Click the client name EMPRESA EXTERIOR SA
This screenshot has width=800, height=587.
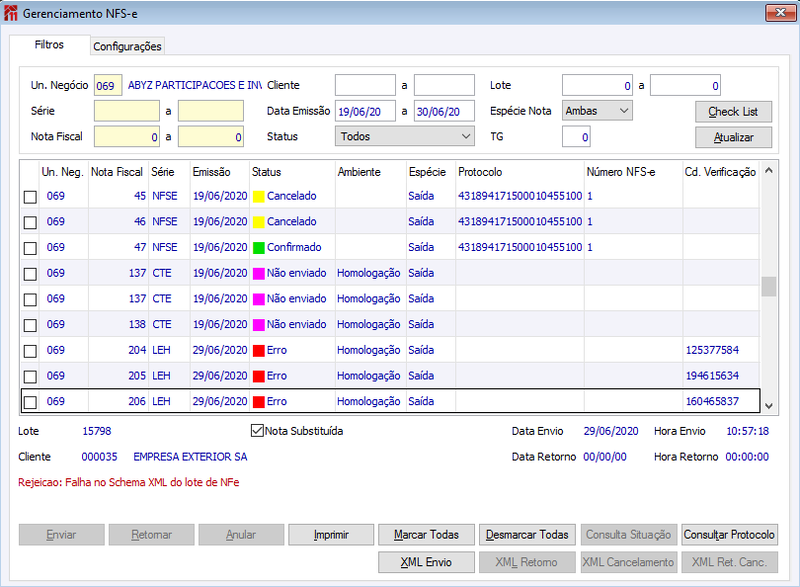(190, 456)
